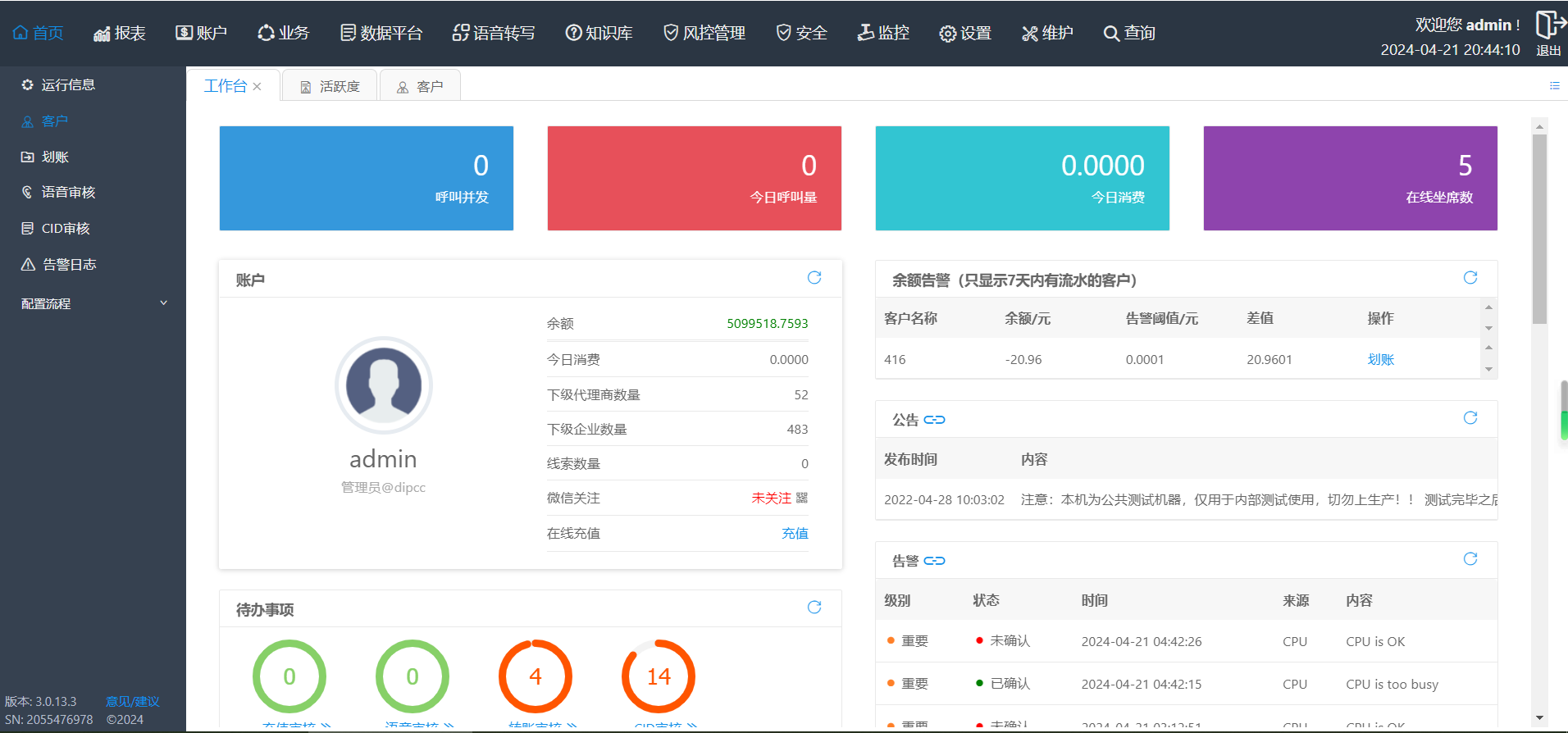
Task: Refresh the 余额告警 balance alert panel
Action: tap(1470, 278)
